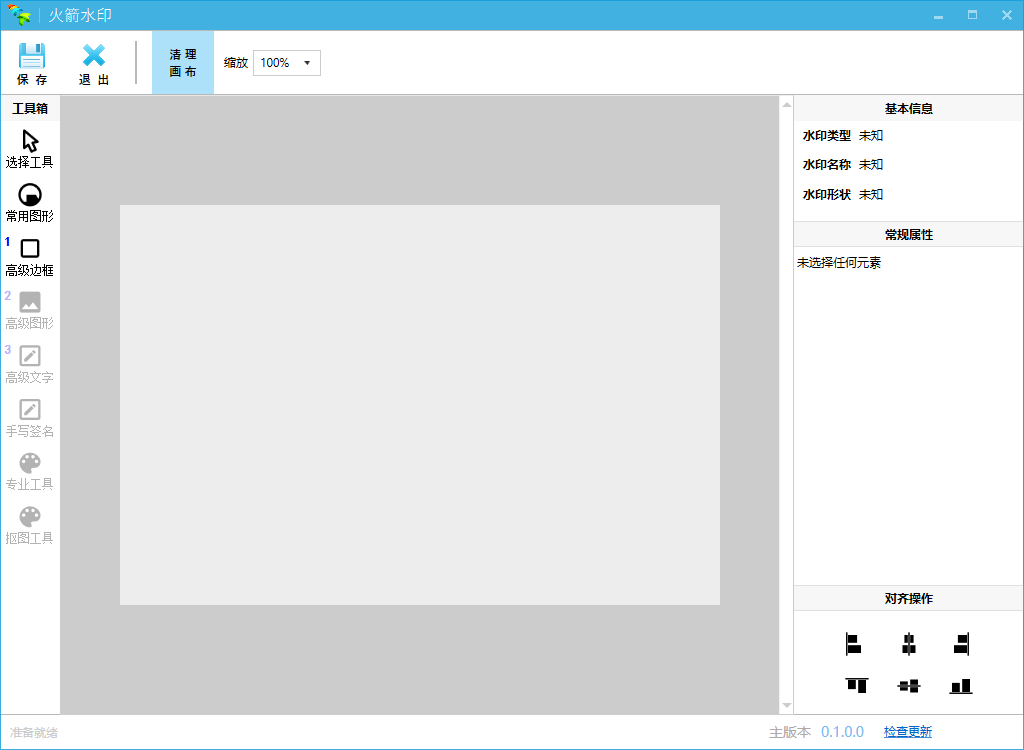Click the light gray canvas area
Viewport: 1024px width, 750px height.
tap(420, 405)
